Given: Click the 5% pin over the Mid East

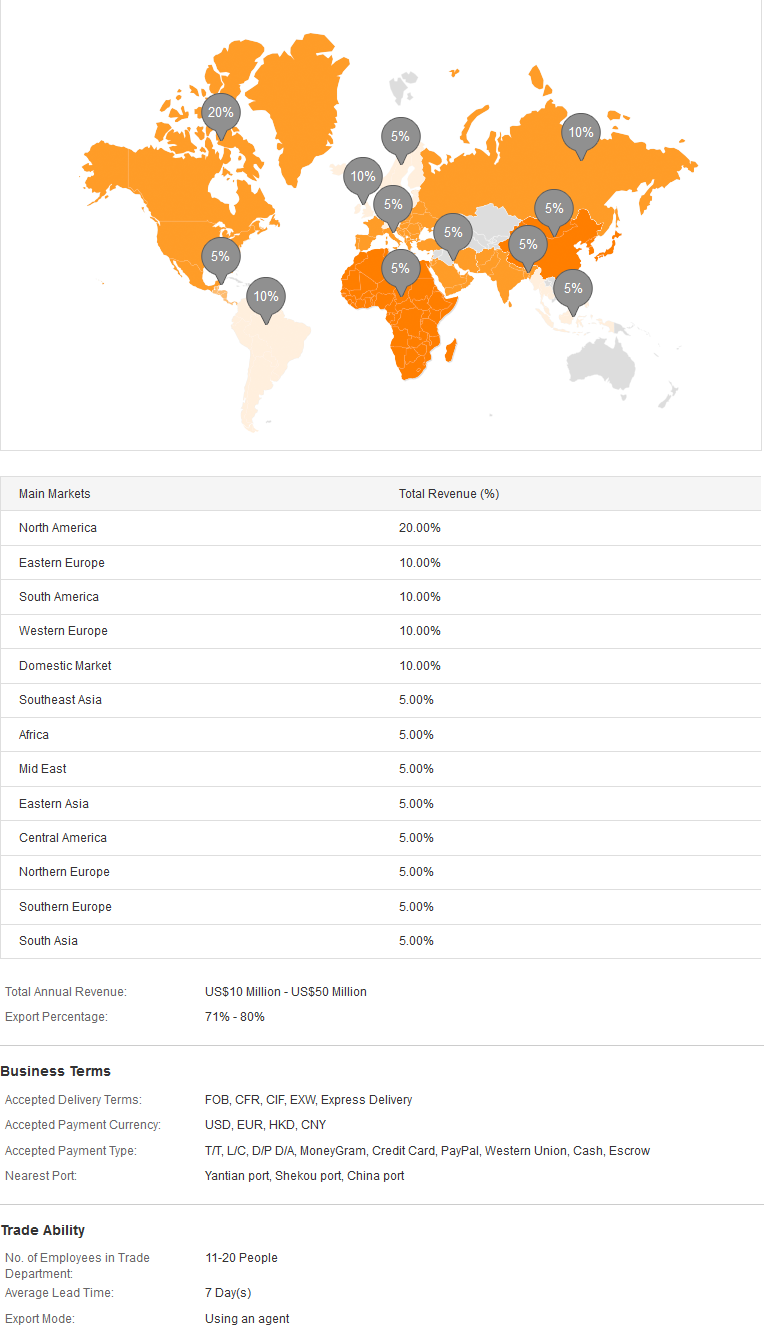Looking at the screenshot, I should click(x=453, y=235).
